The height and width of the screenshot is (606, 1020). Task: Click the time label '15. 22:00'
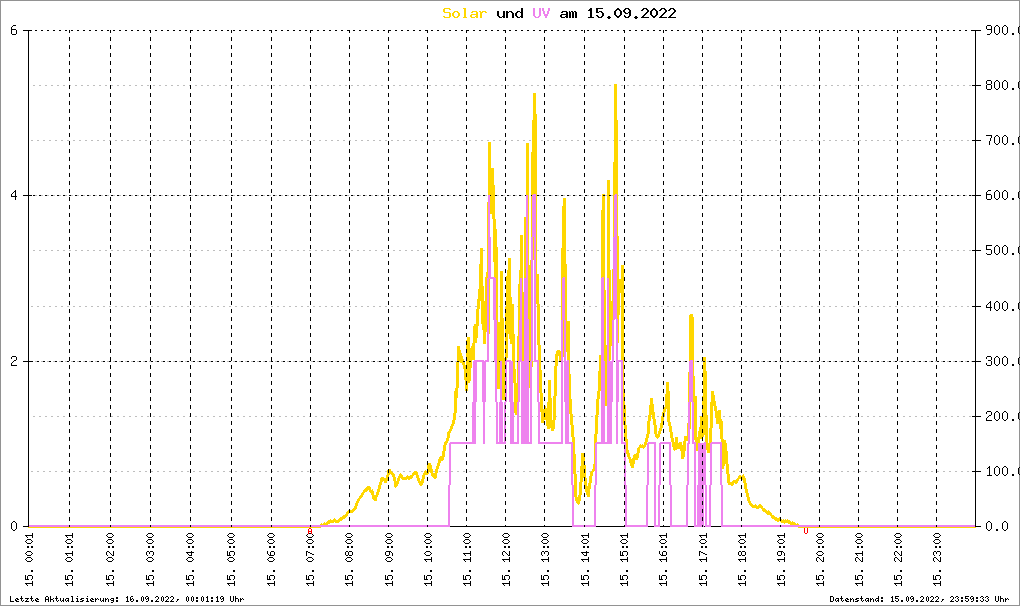tap(898, 560)
